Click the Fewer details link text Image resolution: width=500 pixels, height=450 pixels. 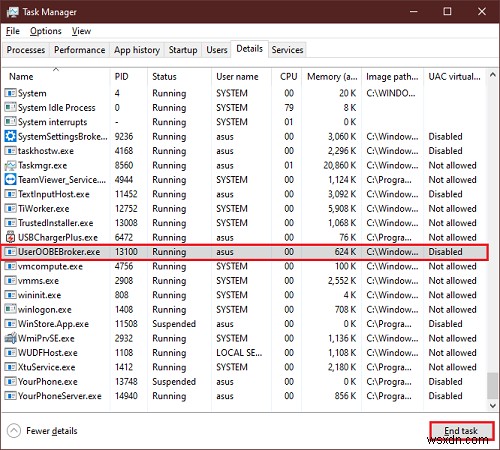[52, 431]
